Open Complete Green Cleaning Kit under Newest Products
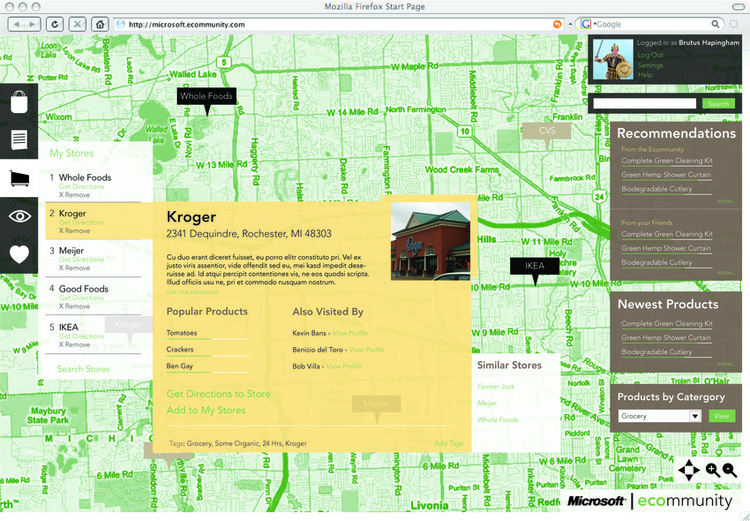Viewport: 750px width, 521px height. pos(667,324)
